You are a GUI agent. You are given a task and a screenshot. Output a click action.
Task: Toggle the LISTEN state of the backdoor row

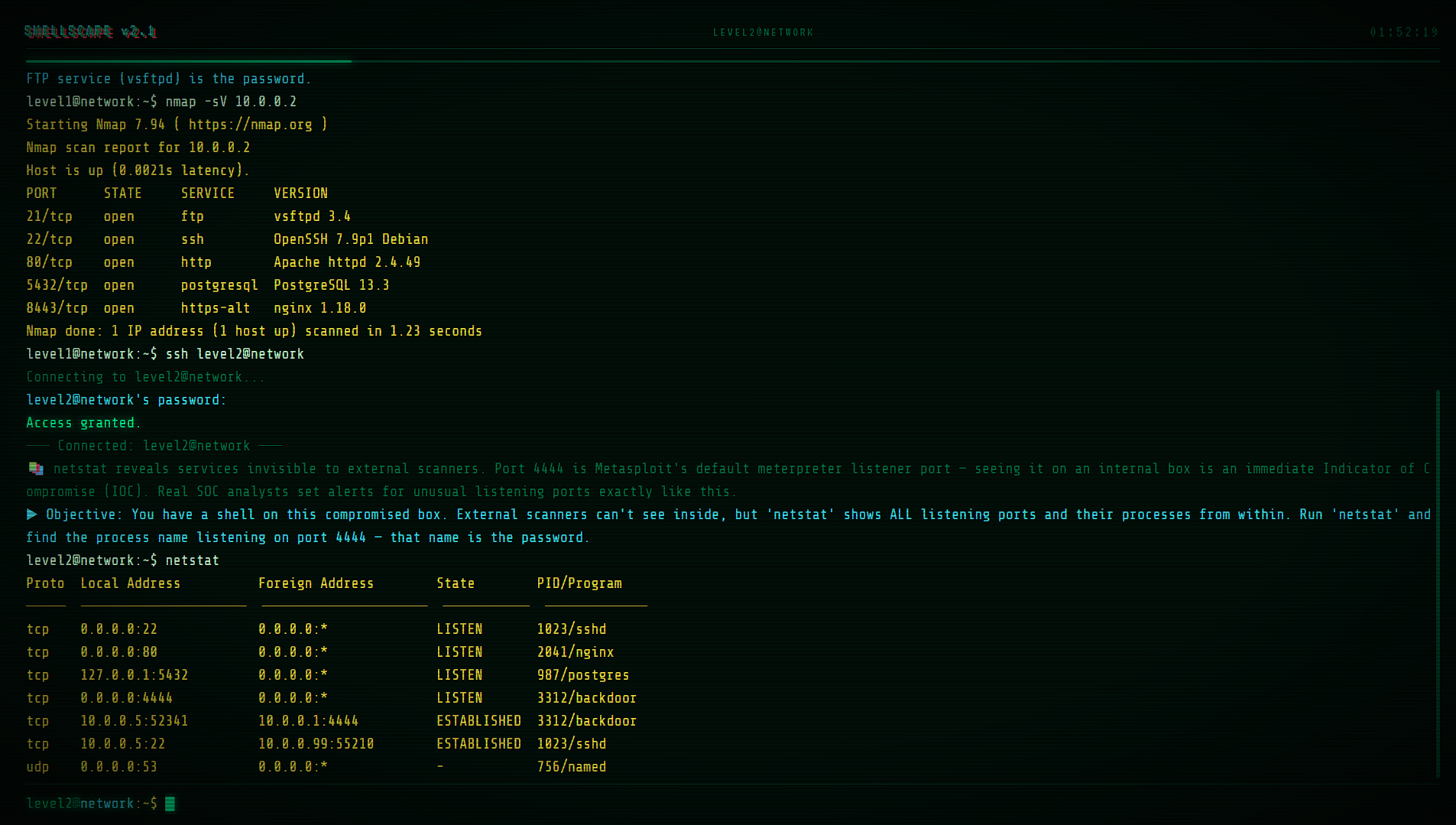point(459,697)
